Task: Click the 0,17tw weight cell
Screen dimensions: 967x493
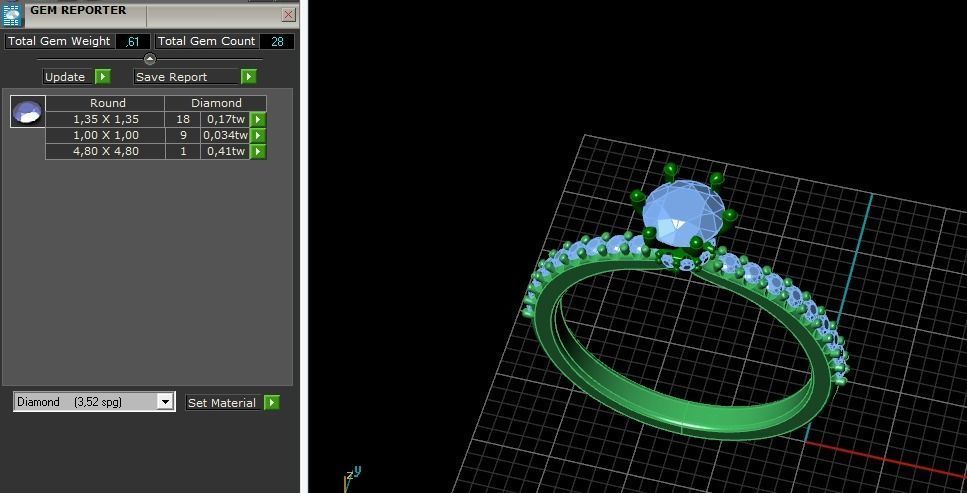Action: (x=226, y=119)
